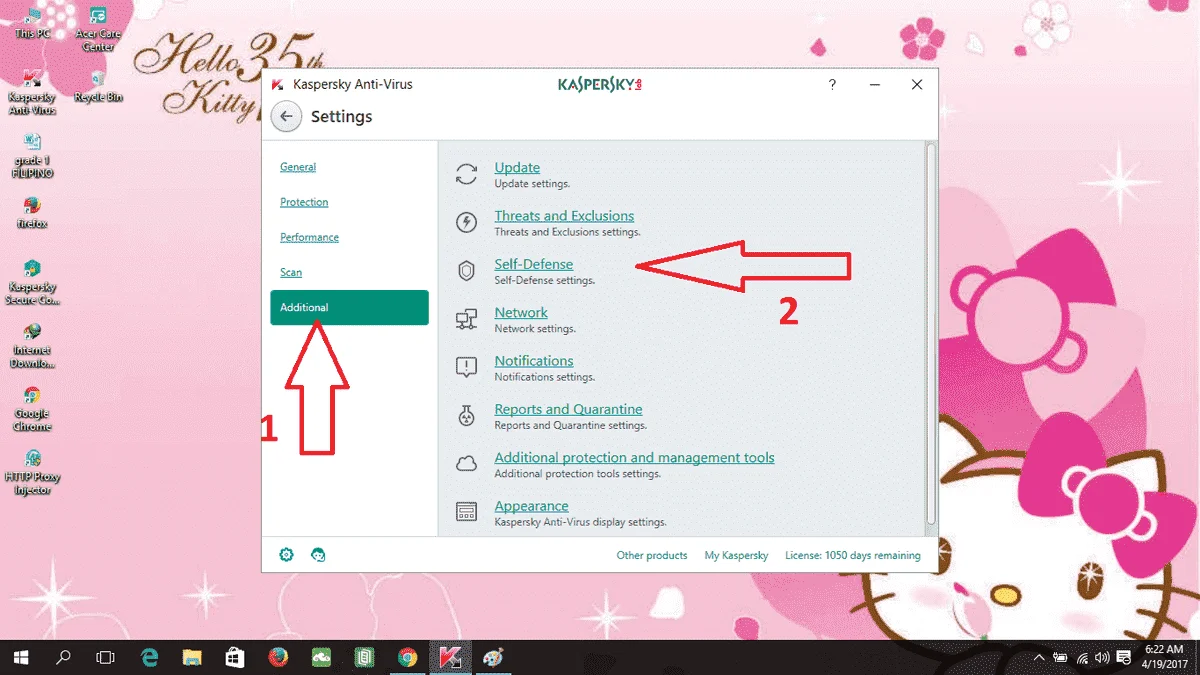Open This PC desktop icon
The height and width of the screenshot is (675, 1200).
point(32,22)
